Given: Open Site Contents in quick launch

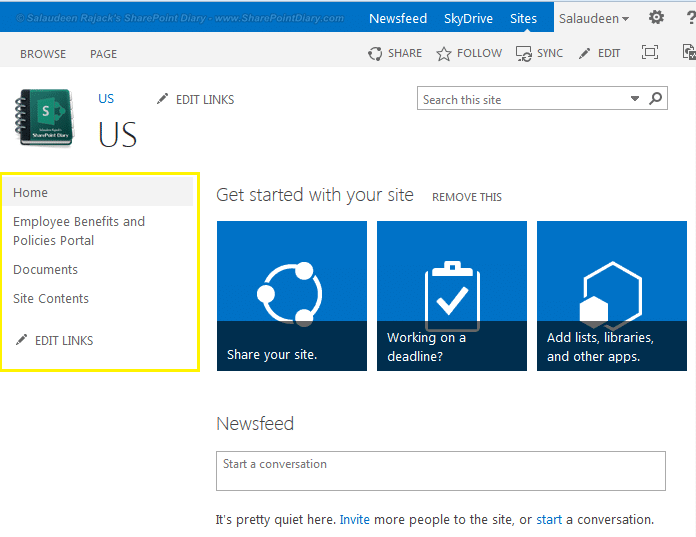Looking at the screenshot, I should (x=51, y=298).
